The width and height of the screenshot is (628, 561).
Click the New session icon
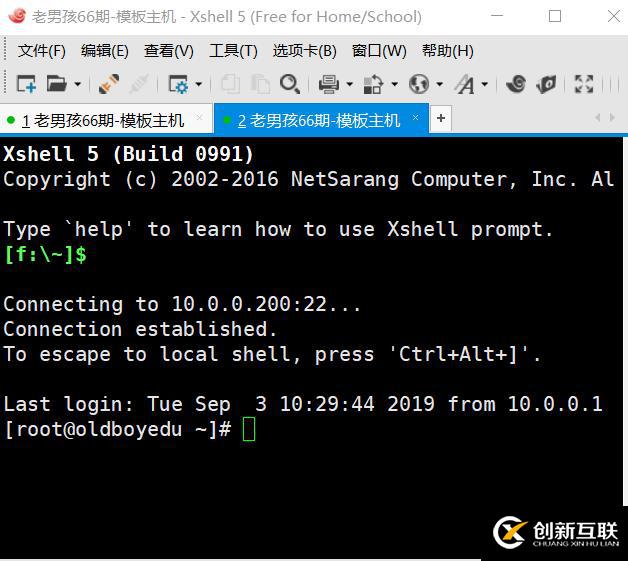26,84
